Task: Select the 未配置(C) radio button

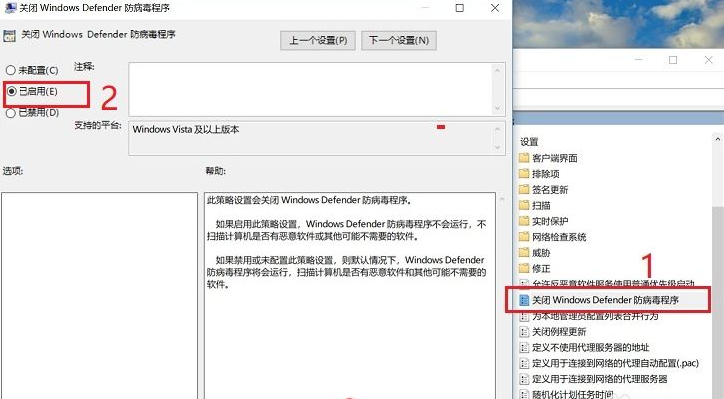Action: click(x=11, y=70)
